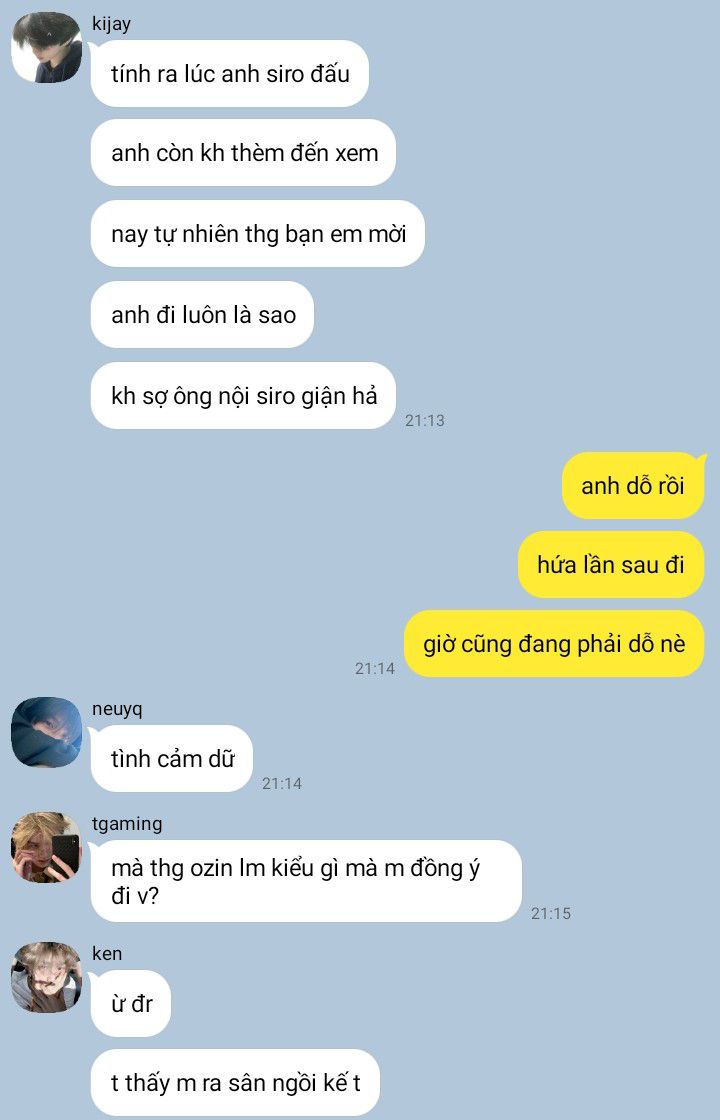Tap the 'anh đi luôn là sao' message
Screen dimensions: 720x1120
202,314
